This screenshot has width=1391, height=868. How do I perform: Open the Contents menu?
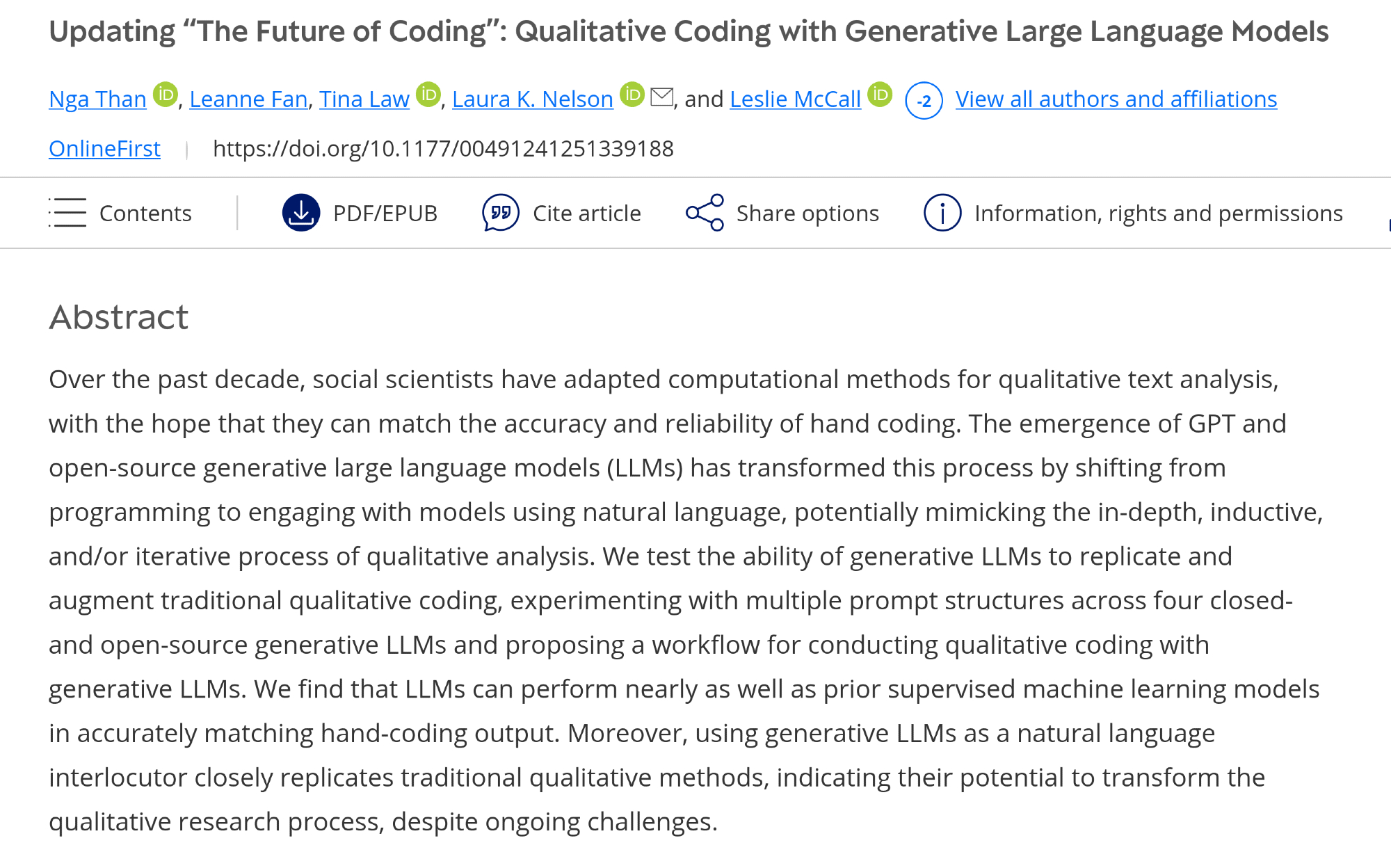point(145,214)
